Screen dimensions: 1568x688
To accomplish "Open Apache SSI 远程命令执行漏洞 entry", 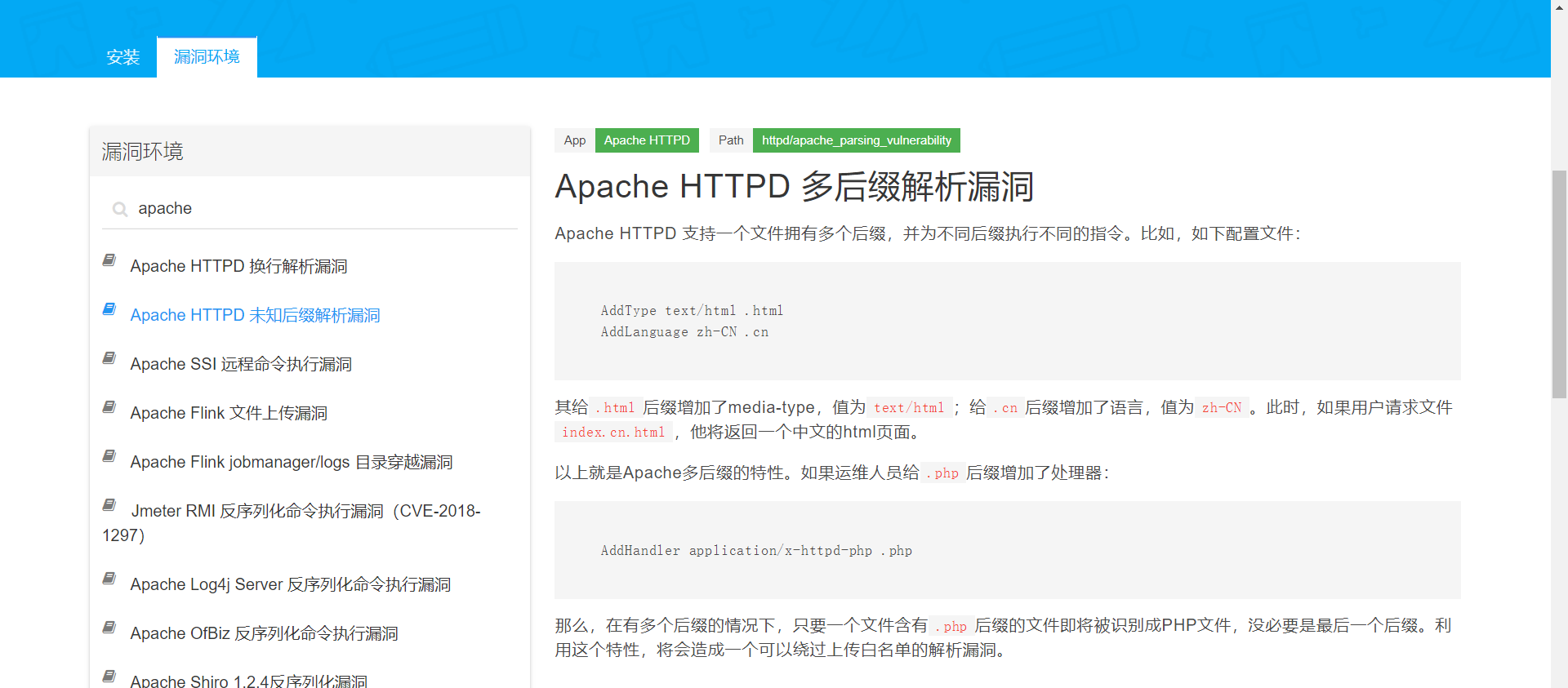I will (x=241, y=364).
